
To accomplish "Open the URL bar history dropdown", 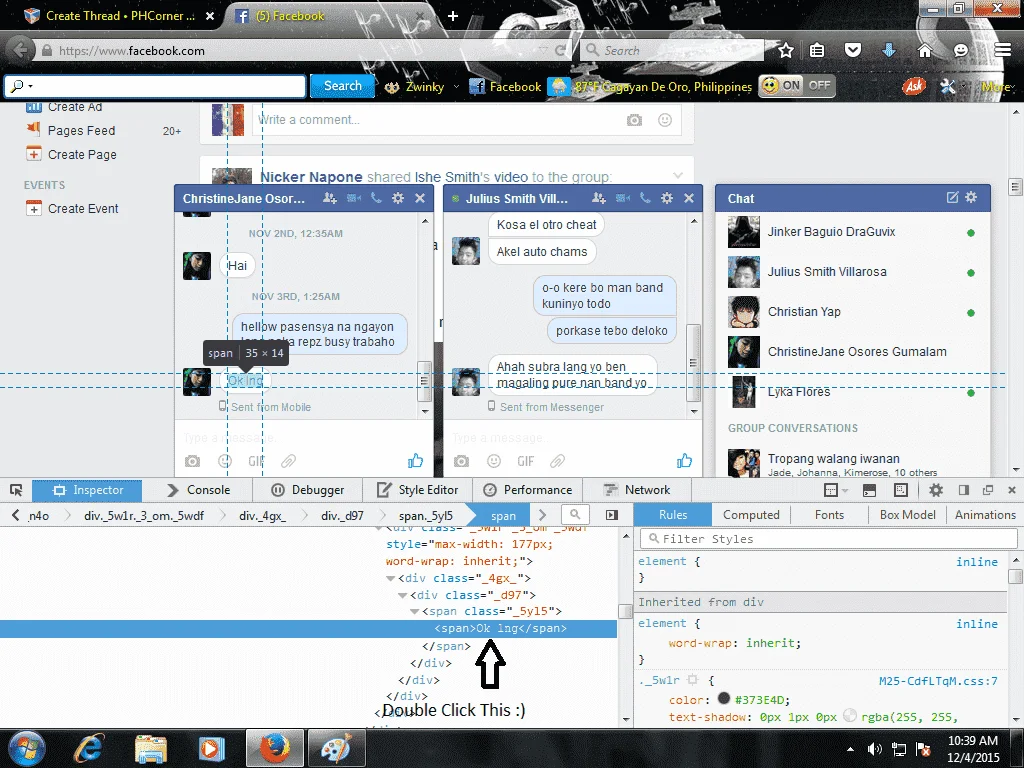I will (543, 50).
